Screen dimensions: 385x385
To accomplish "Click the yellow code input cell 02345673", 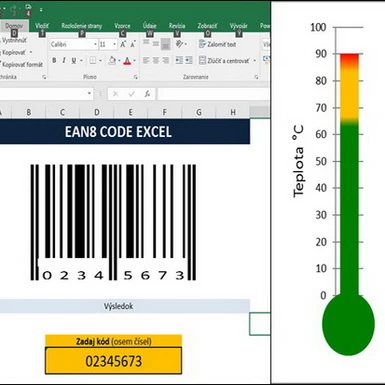I will point(113,361).
